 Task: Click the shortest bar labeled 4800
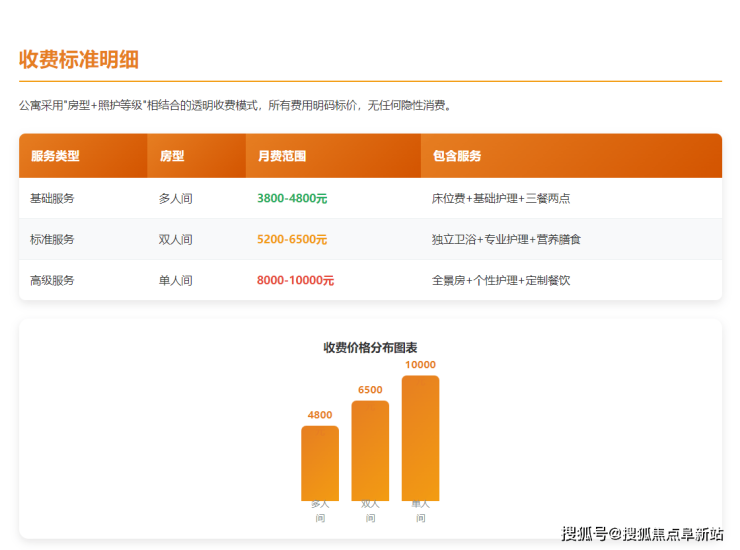click(x=320, y=462)
